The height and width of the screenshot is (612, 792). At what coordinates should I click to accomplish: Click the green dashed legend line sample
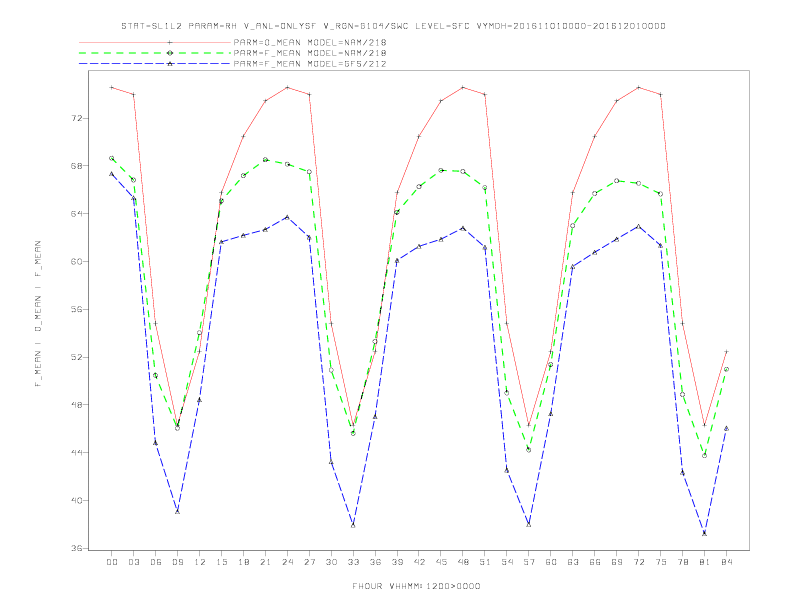(155, 53)
